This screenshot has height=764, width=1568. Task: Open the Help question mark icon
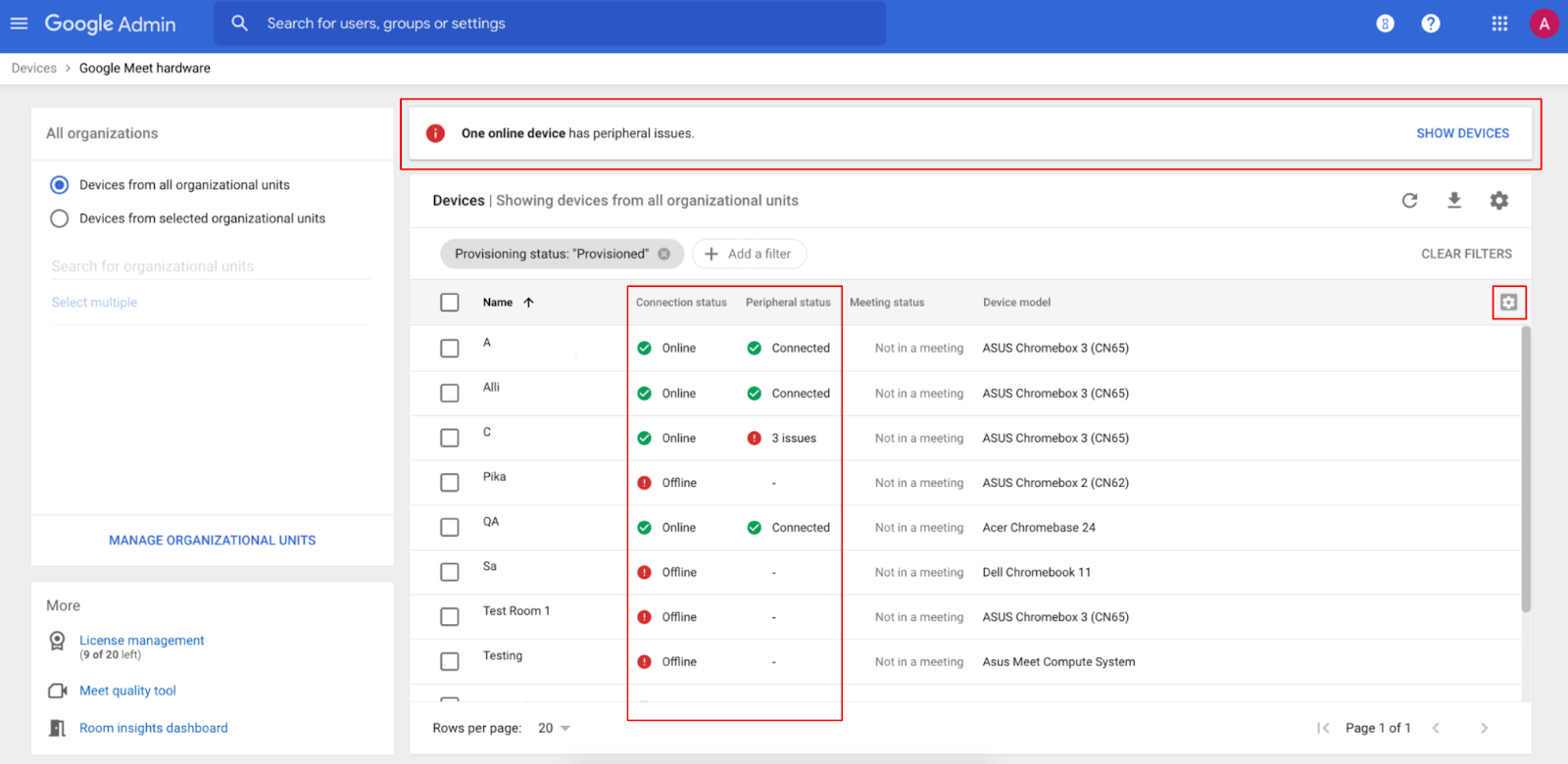pyautogui.click(x=1431, y=24)
